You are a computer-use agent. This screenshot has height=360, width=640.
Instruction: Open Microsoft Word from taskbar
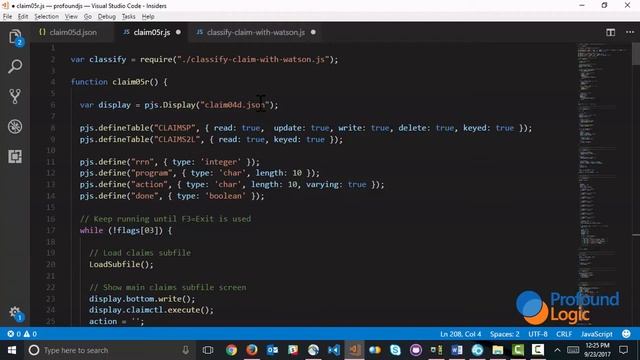[457, 350]
